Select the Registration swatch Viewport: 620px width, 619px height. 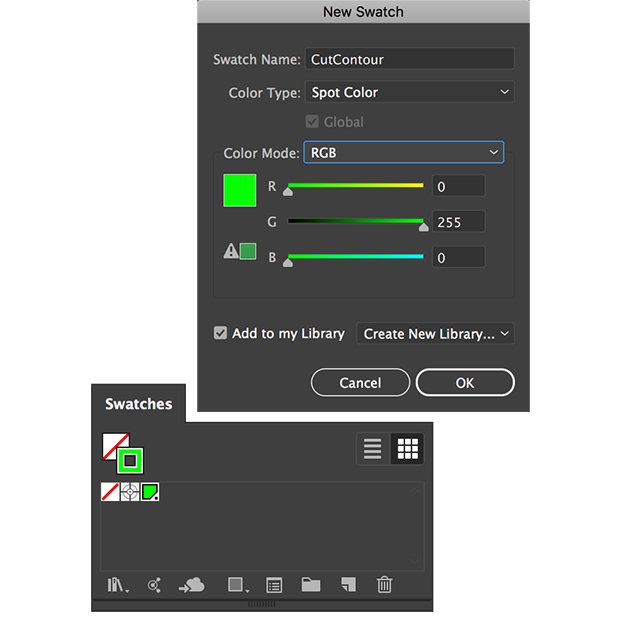point(130,492)
